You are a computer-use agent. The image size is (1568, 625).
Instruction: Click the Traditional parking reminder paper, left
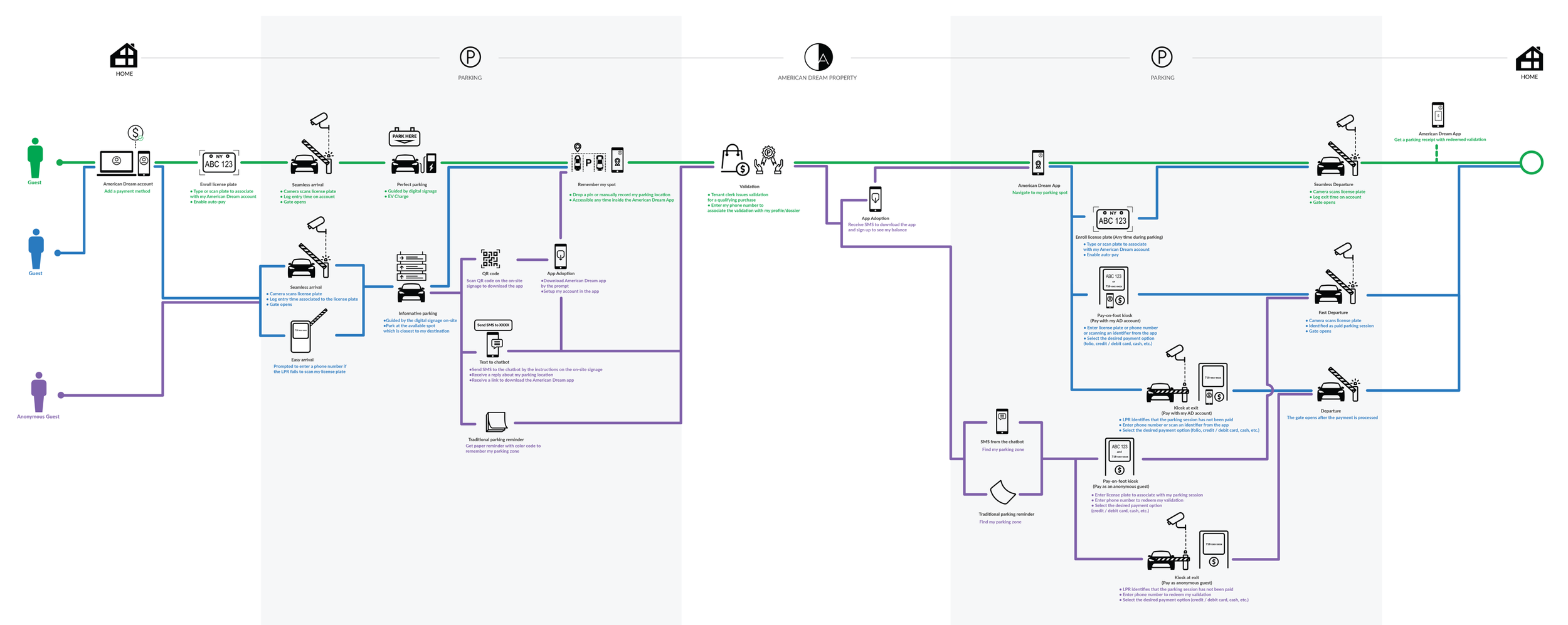pyautogui.click(x=496, y=422)
